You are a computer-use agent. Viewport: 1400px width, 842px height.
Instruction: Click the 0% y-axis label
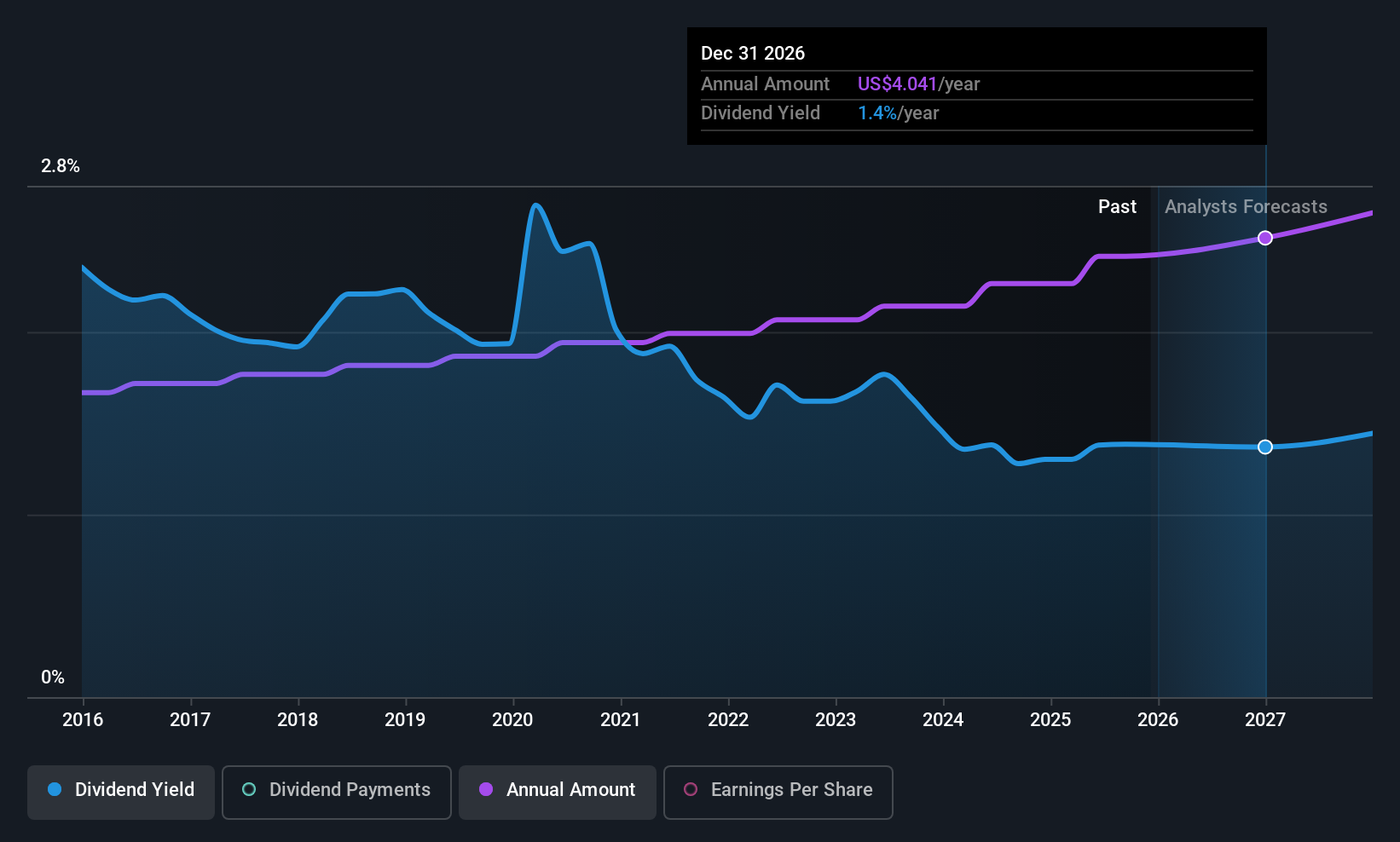click(53, 678)
